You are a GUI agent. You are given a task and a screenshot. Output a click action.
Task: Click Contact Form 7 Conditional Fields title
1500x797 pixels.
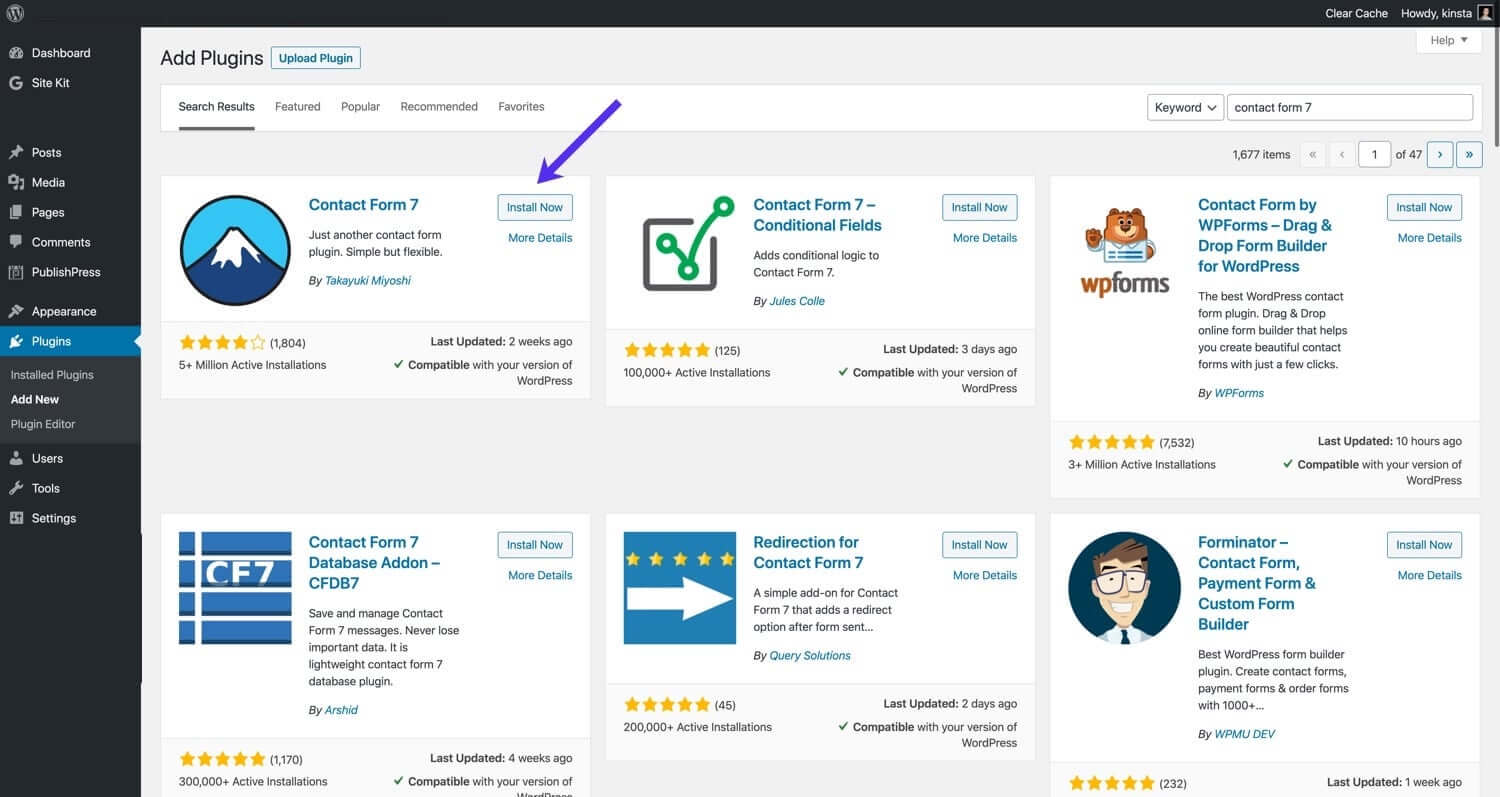click(818, 215)
